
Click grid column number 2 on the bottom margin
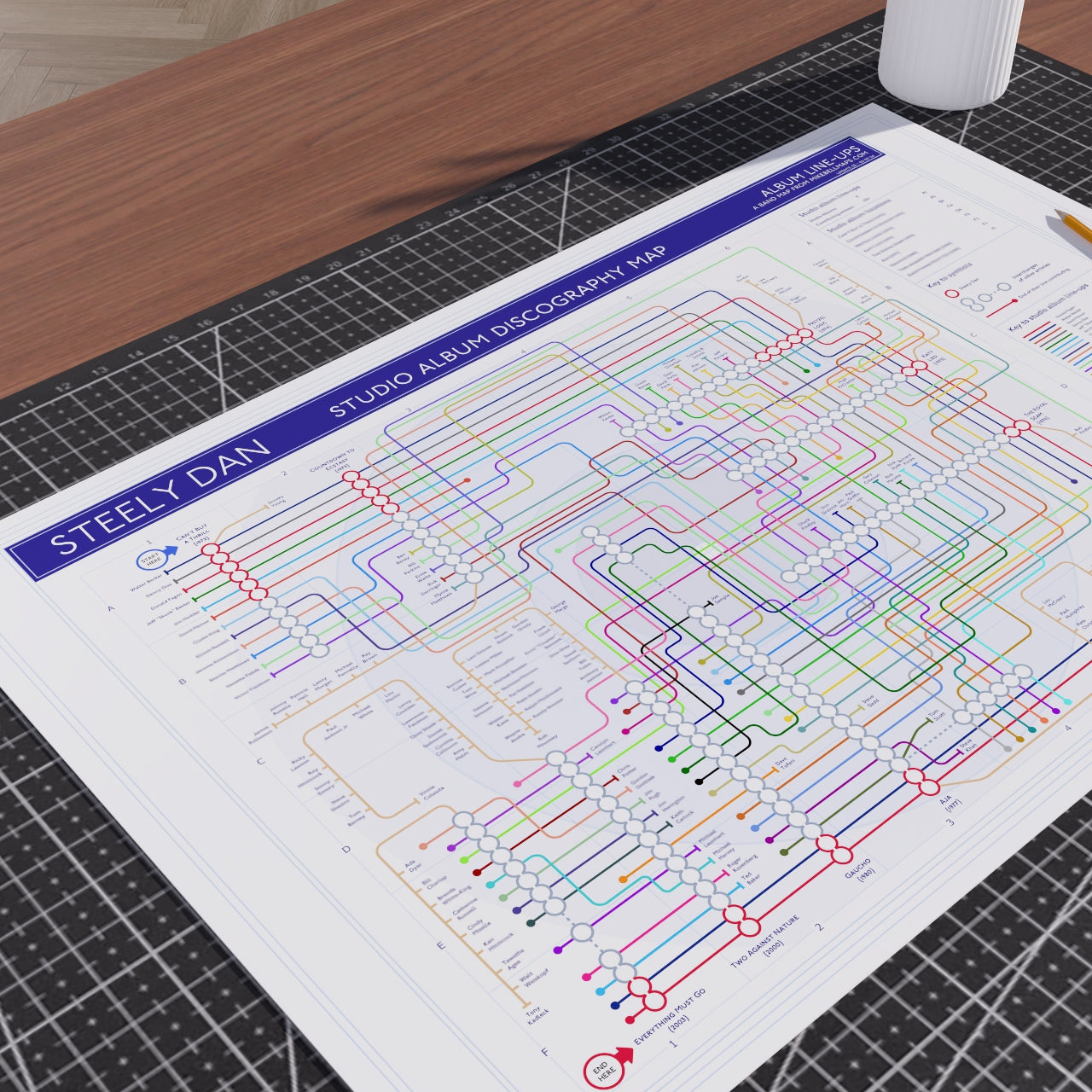pos(818,926)
